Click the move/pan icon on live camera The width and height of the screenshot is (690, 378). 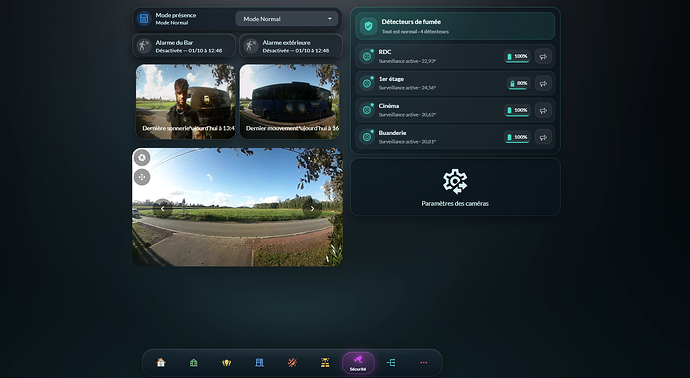[x=142, y=177]
